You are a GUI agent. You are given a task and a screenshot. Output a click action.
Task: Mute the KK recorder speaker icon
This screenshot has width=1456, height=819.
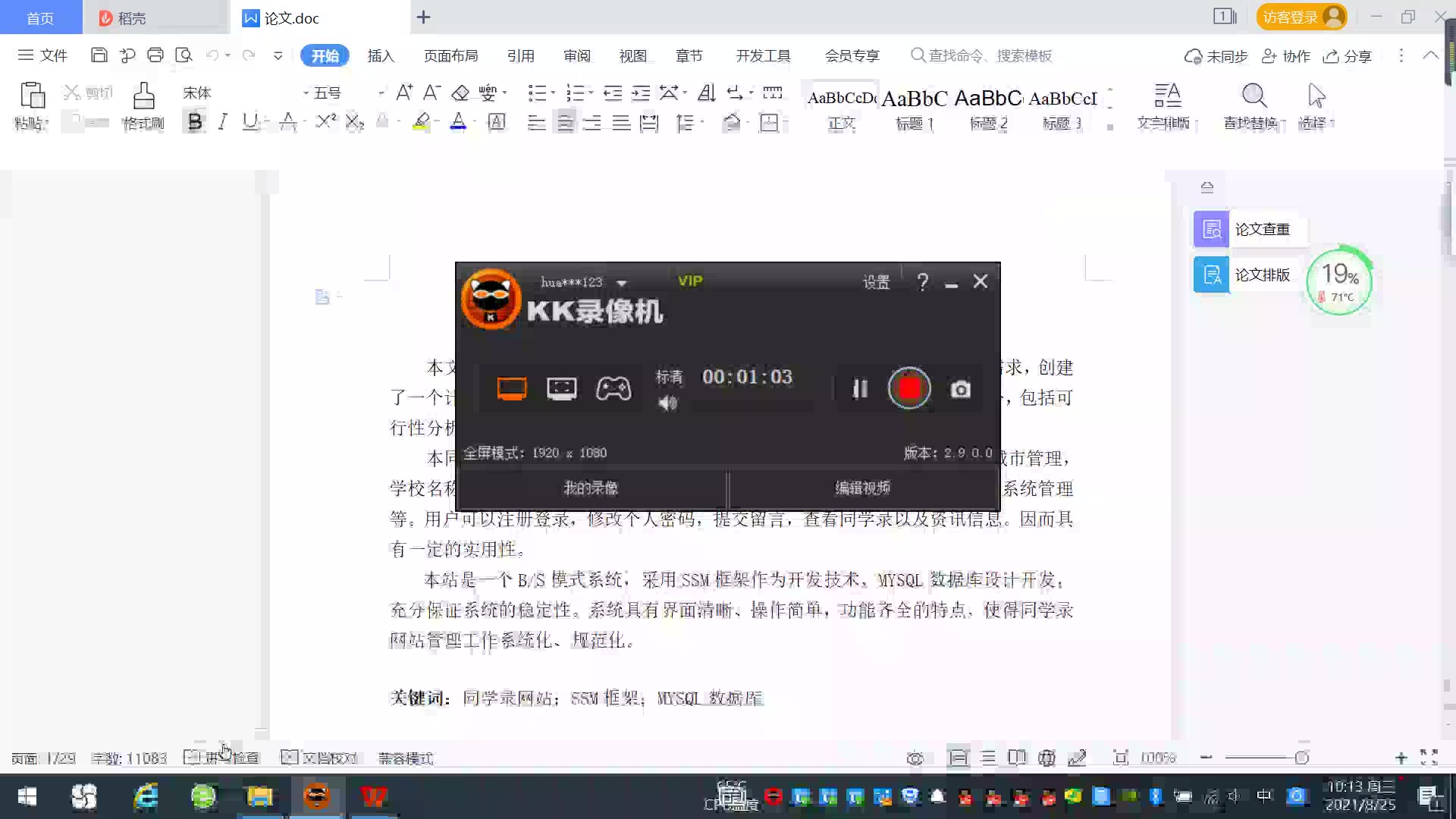point(667,403)
